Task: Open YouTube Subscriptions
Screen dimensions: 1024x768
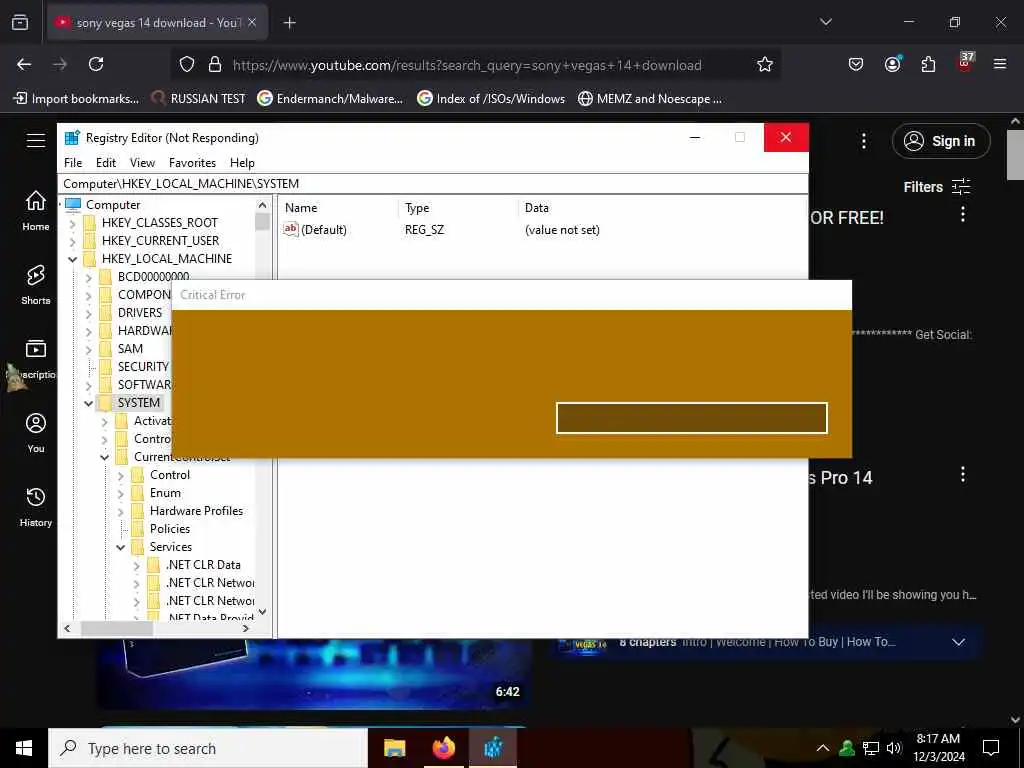Action: point(36,358)
